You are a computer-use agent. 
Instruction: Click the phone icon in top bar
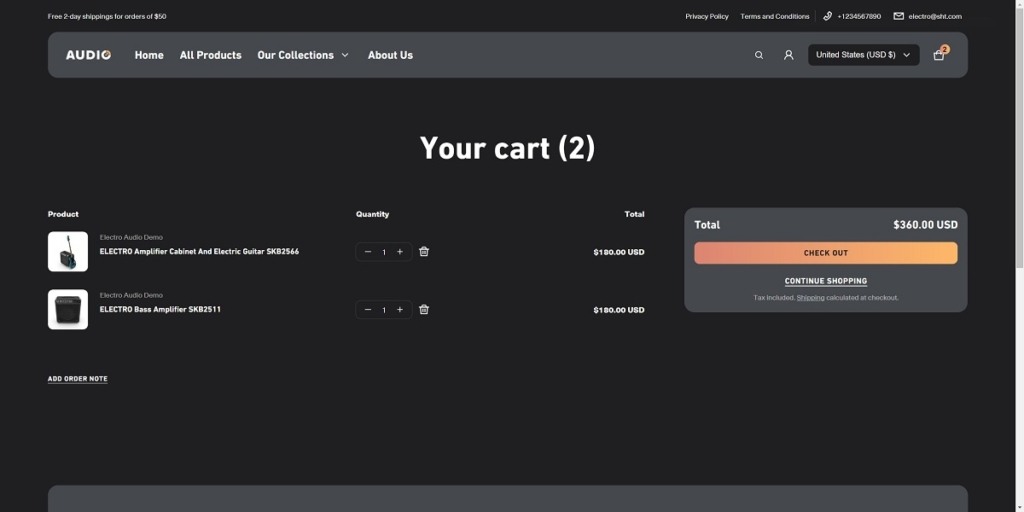(828, 16)
